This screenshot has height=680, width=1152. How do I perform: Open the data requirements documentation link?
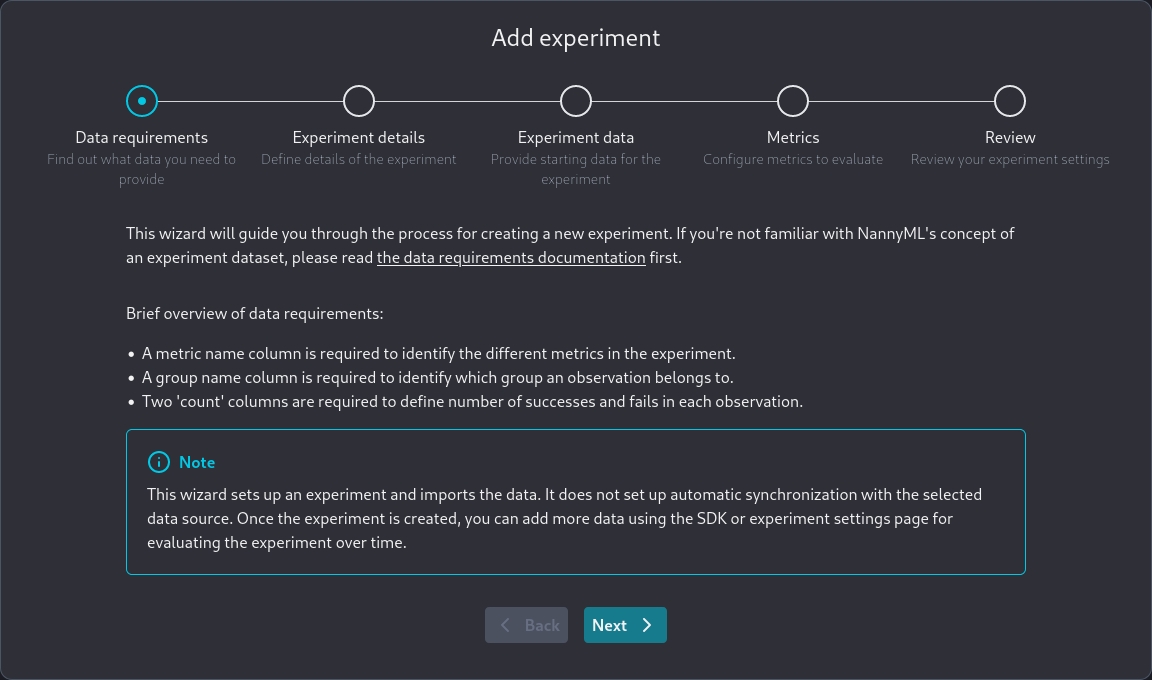click(x=511, y=257)
